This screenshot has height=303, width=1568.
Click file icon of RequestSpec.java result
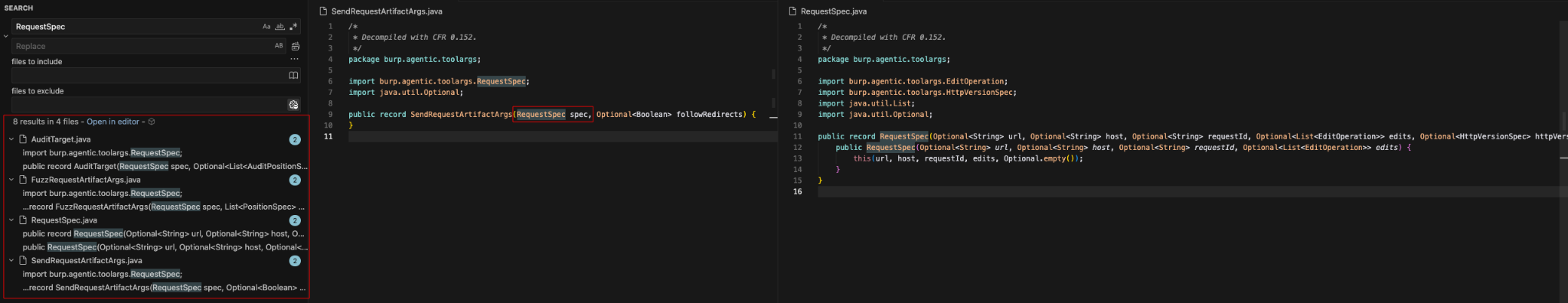tap(23, 220)
